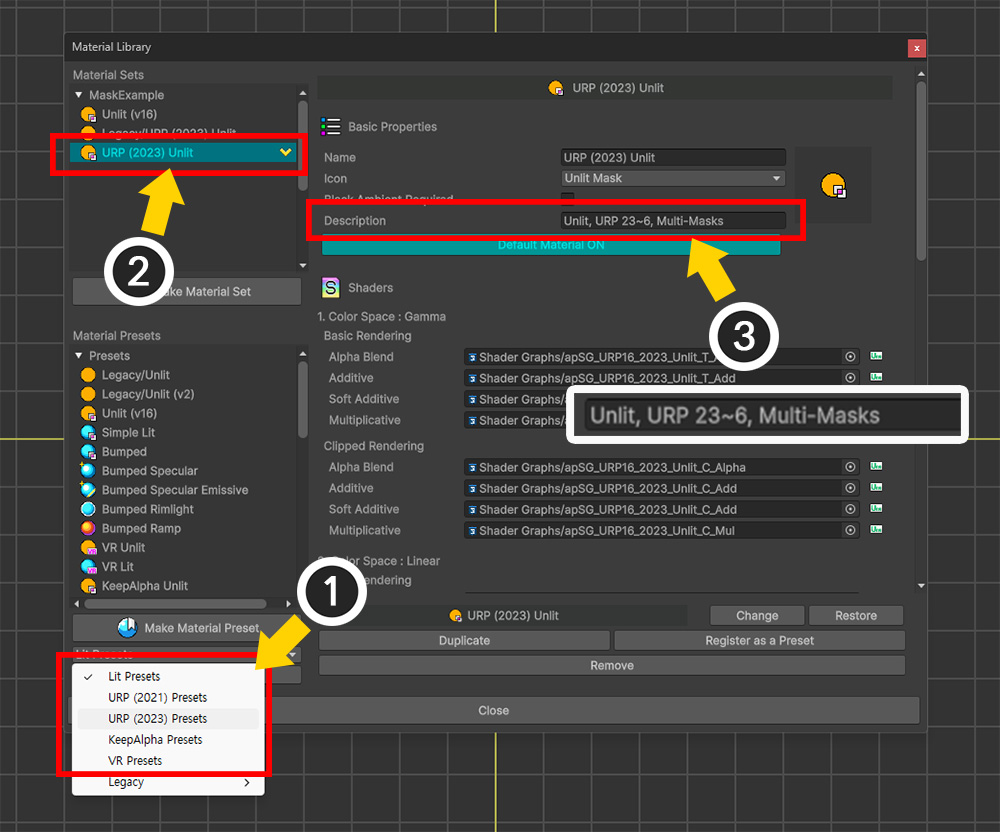This screenshot has height=832, width=1000.
Task: Collapse the MaskExample material set tree
Action: [79, 95]
